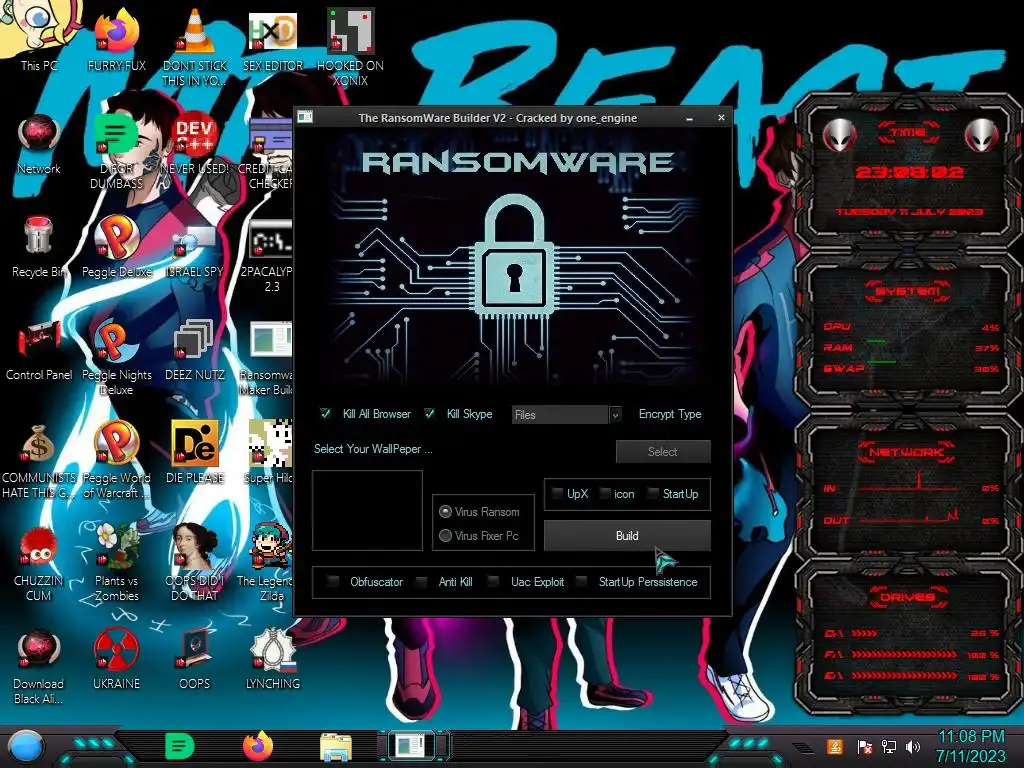This screenshot has height=768, width=1024.
Task: Select the Network desktop icon
Action: tap(39, 144)
